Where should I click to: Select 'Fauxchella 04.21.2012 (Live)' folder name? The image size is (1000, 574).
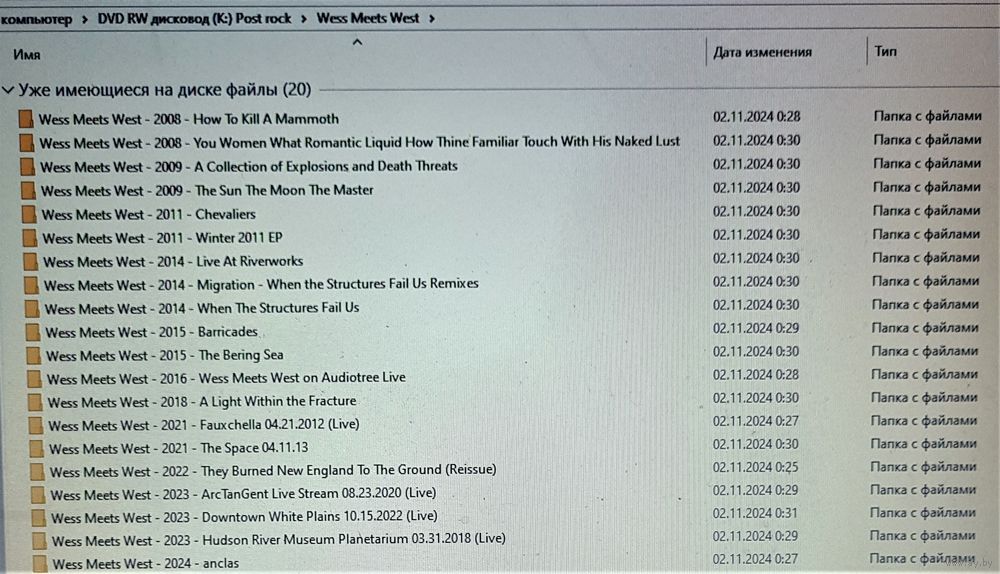203,425
